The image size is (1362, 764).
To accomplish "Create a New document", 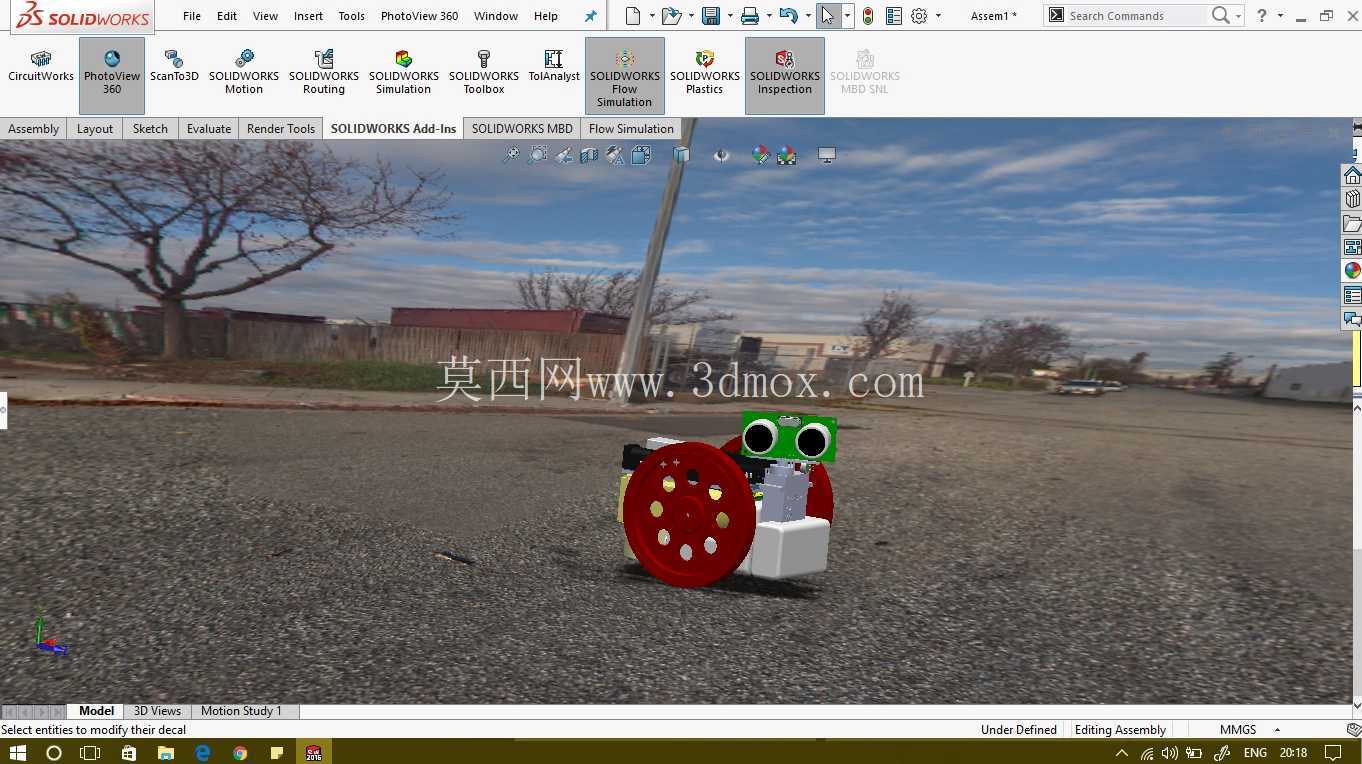I will point(632,16).
